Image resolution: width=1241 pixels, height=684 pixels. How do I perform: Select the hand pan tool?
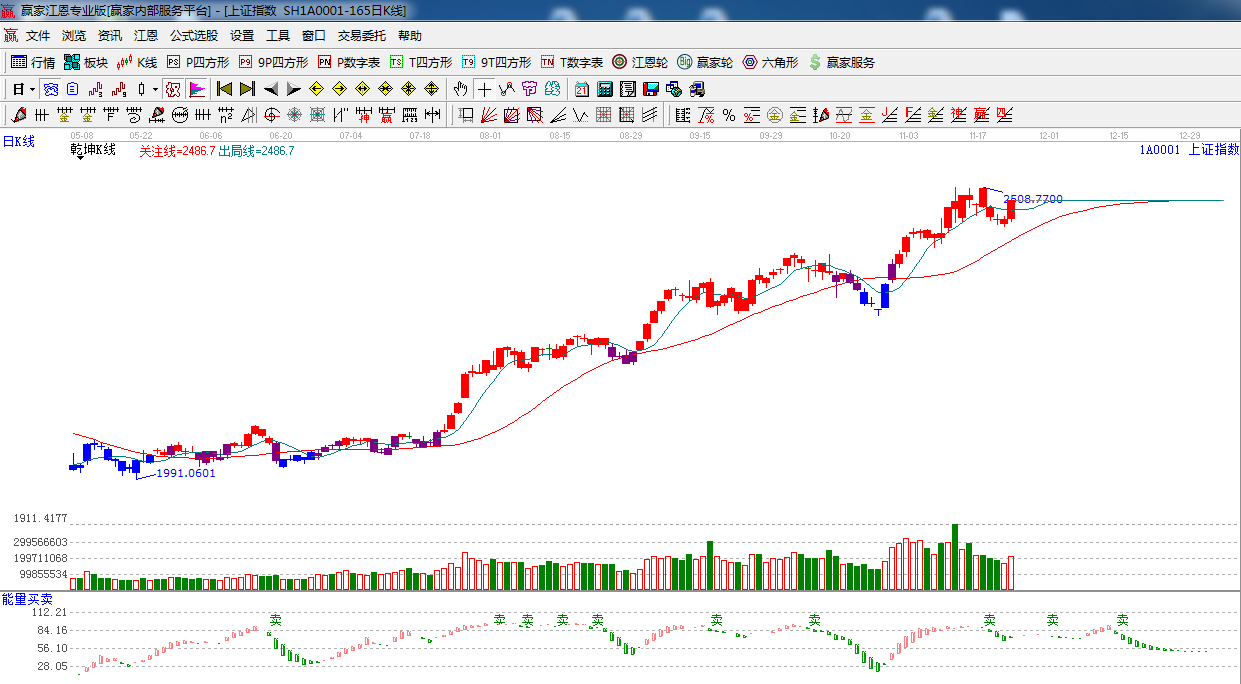tap(460, 89)
